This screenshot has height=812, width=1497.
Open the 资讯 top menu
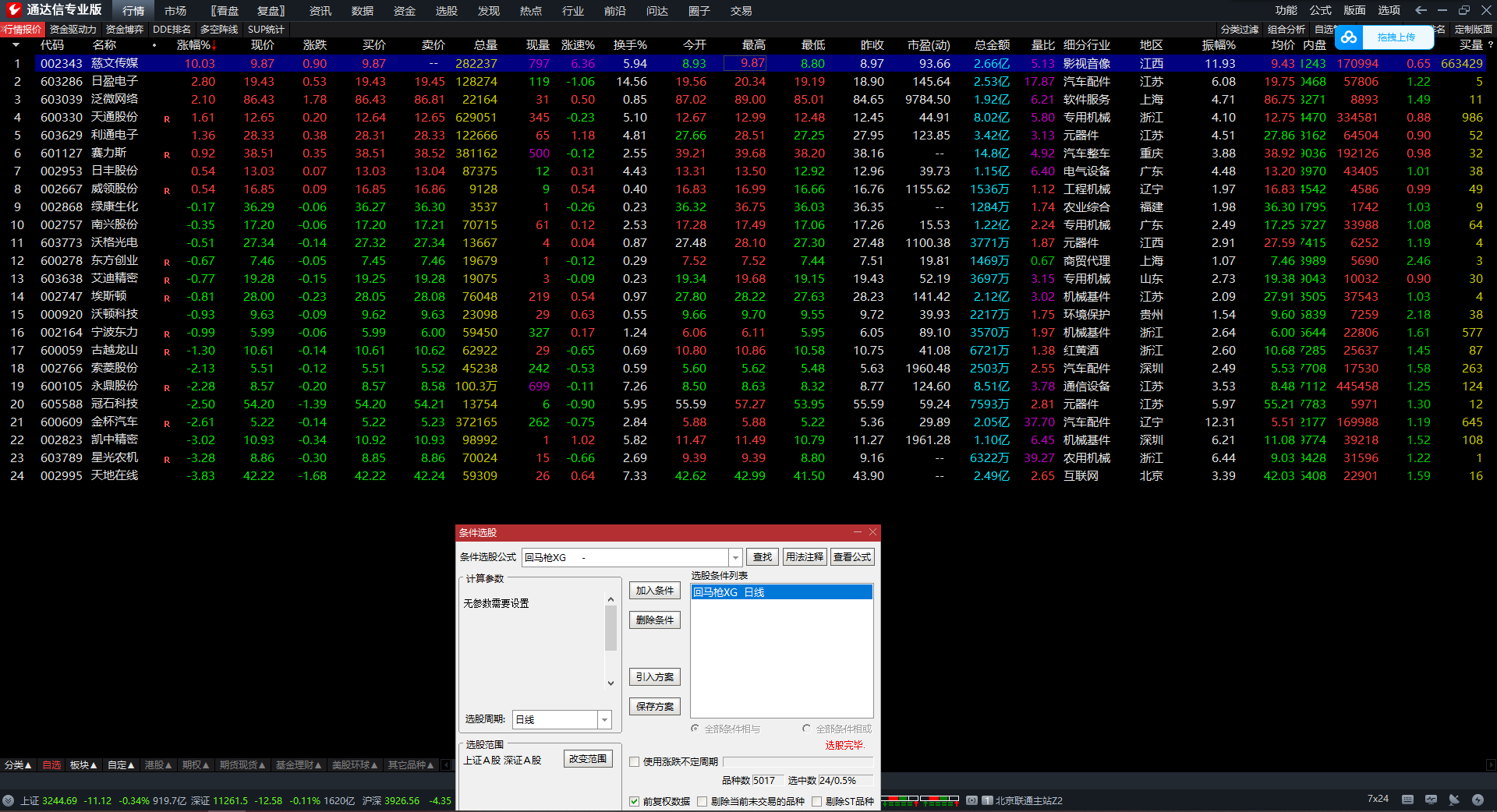pyautogui.click(x=320, y=11)
